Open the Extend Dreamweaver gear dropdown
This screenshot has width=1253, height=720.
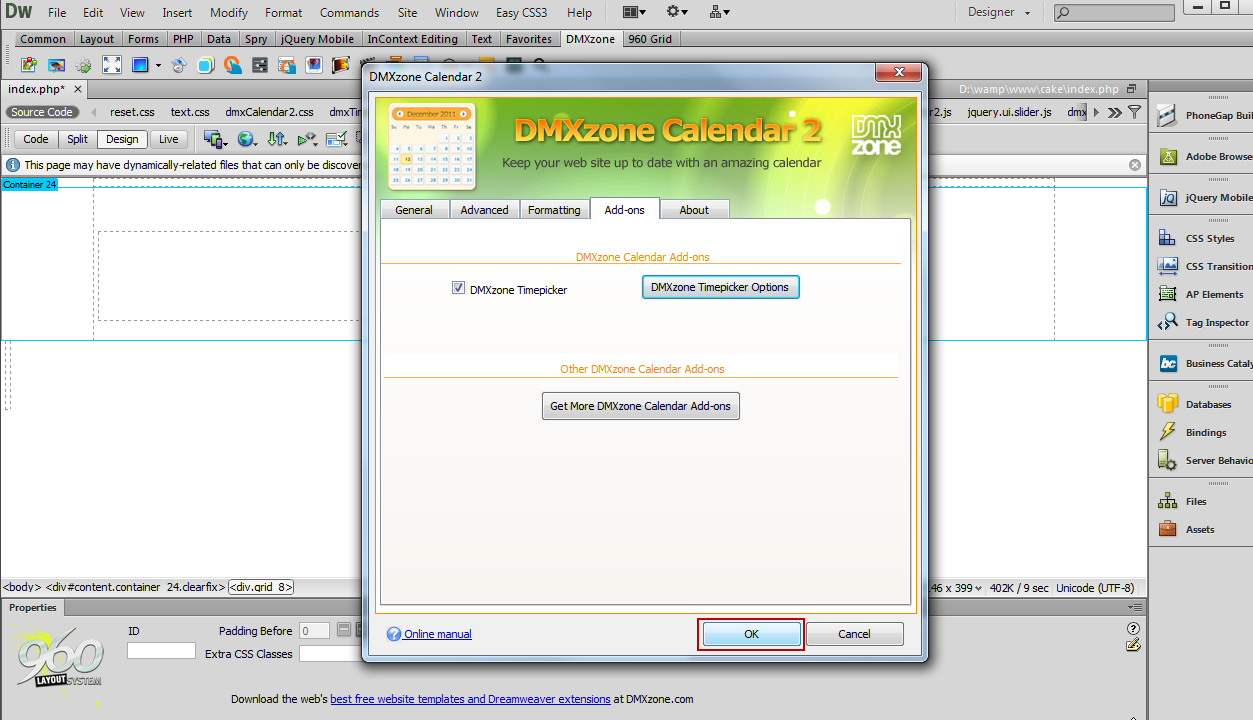tap(678, 12)
